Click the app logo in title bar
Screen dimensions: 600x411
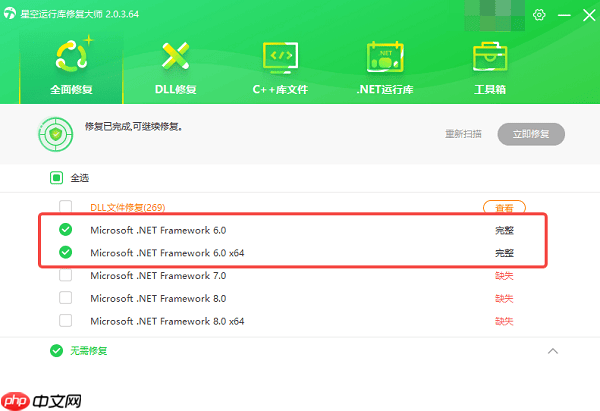coord(10,13)
